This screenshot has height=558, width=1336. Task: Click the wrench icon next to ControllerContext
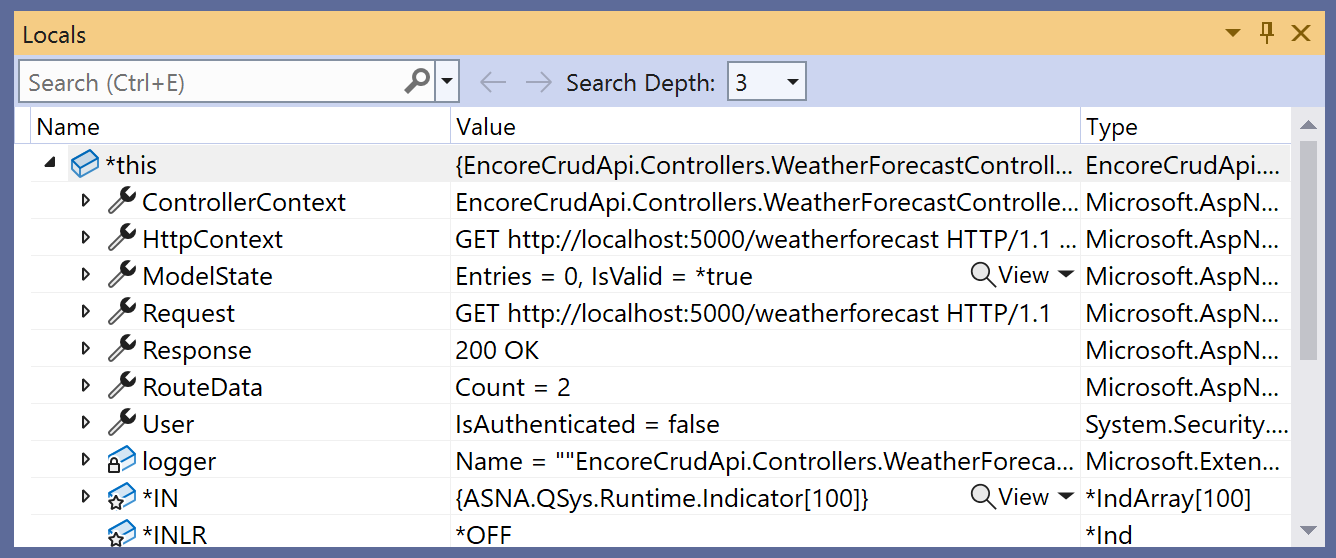(122, 202)
